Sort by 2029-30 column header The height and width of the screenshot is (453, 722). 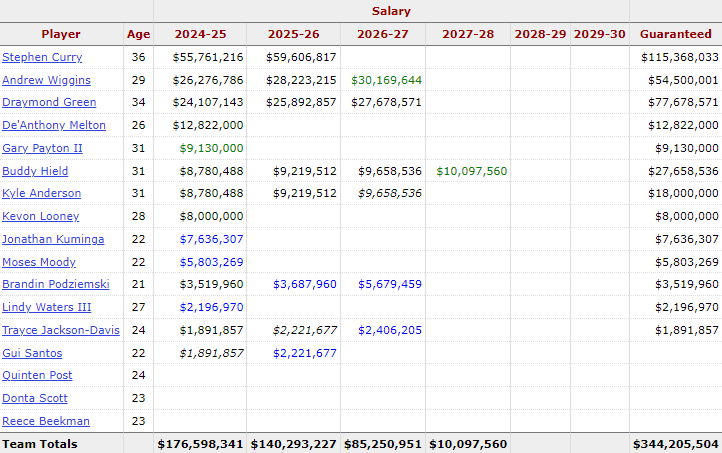tap(600, 34)
